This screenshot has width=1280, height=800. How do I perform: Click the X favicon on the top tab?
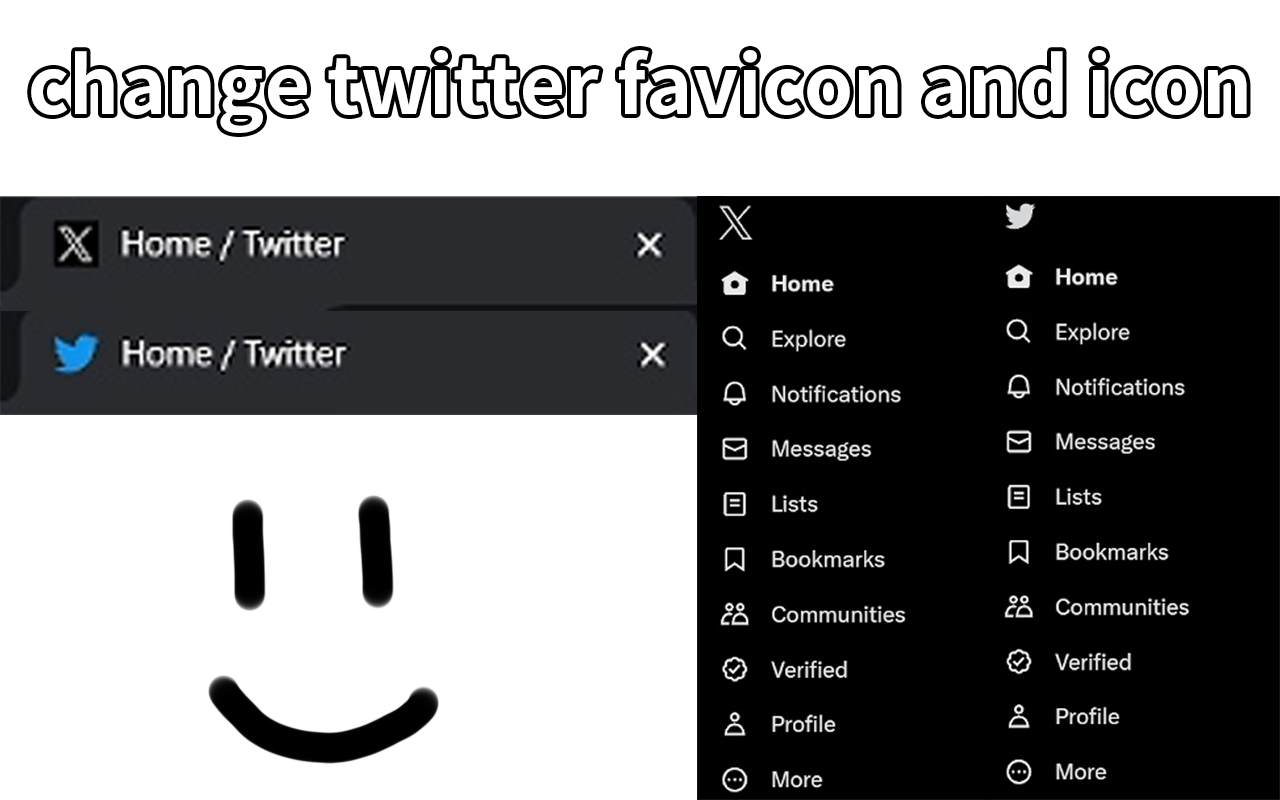coord(76,245)
